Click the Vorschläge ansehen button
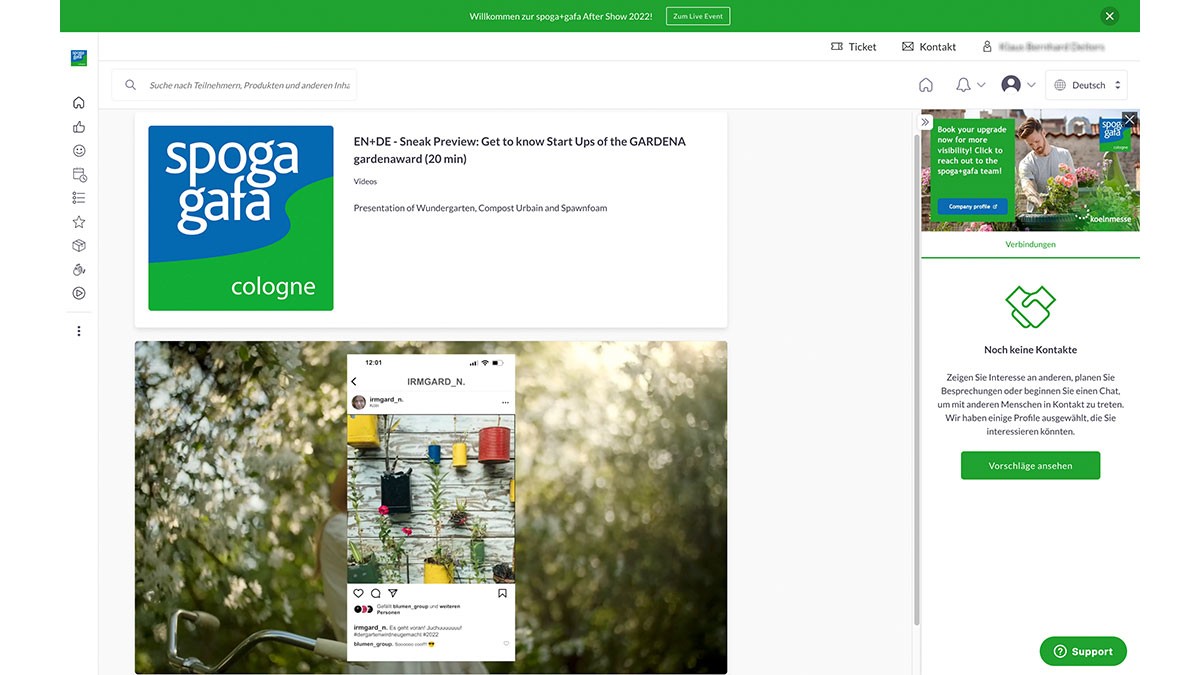 1030,465
